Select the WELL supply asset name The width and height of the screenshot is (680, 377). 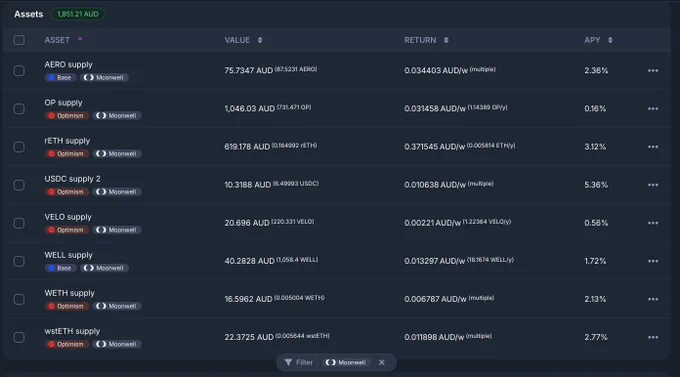pyautogui.click(x=69, y=255)
